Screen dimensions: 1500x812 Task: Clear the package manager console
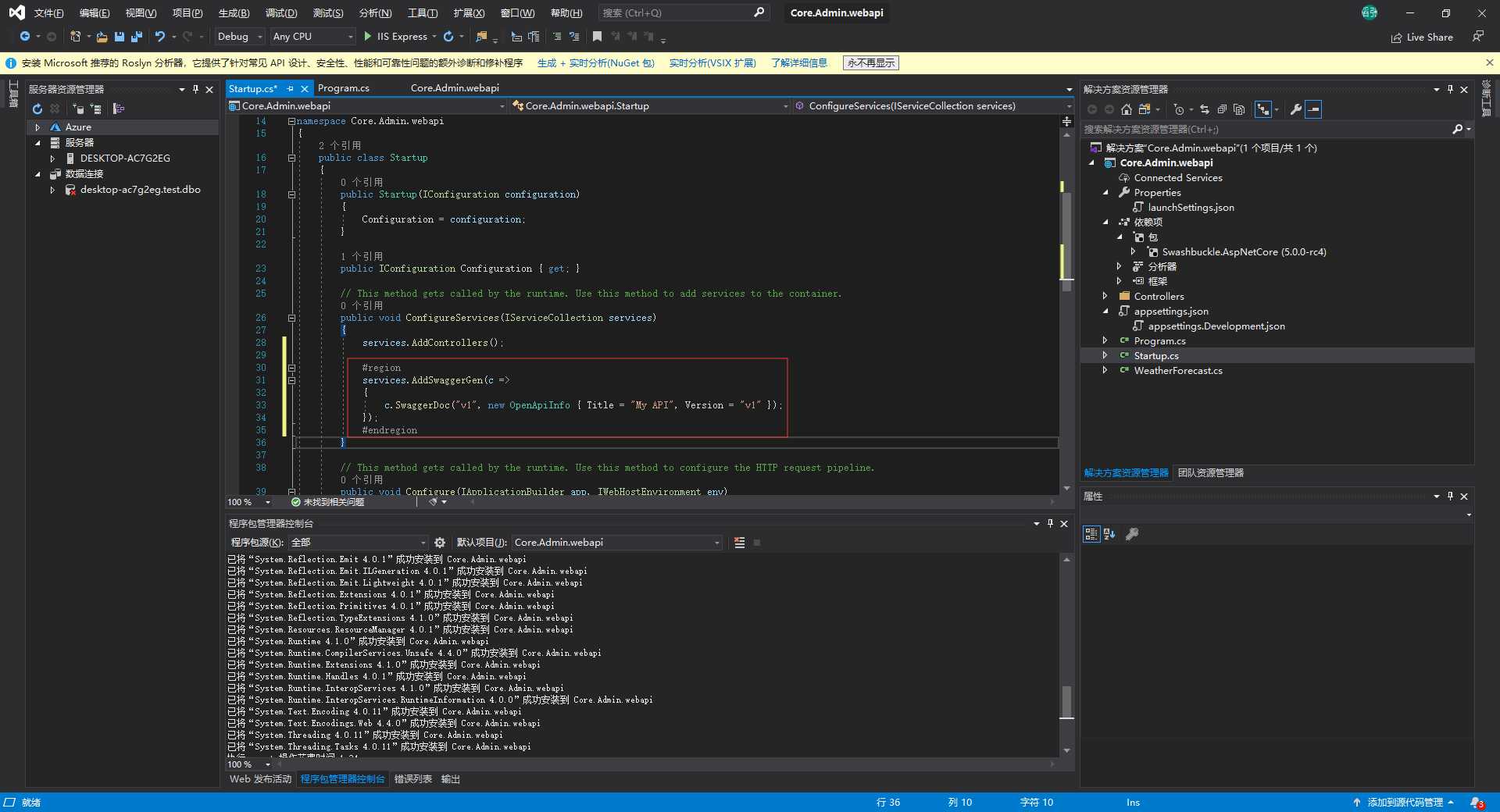point(739,543)
